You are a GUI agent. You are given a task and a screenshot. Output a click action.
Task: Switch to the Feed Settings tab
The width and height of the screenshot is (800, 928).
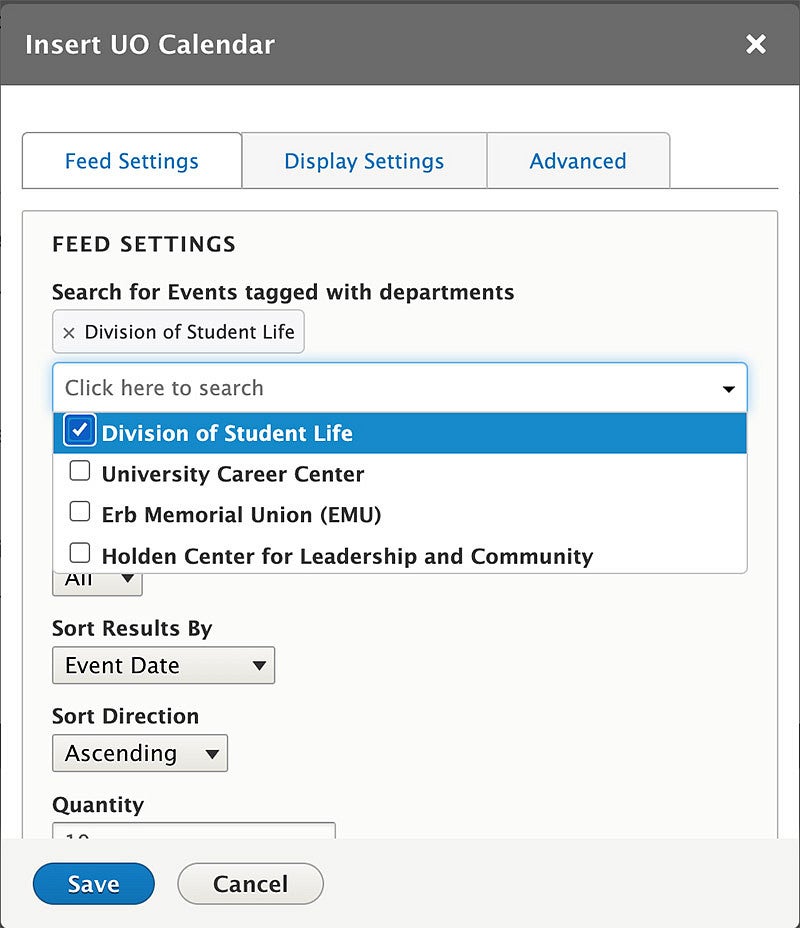click(131, 160)
